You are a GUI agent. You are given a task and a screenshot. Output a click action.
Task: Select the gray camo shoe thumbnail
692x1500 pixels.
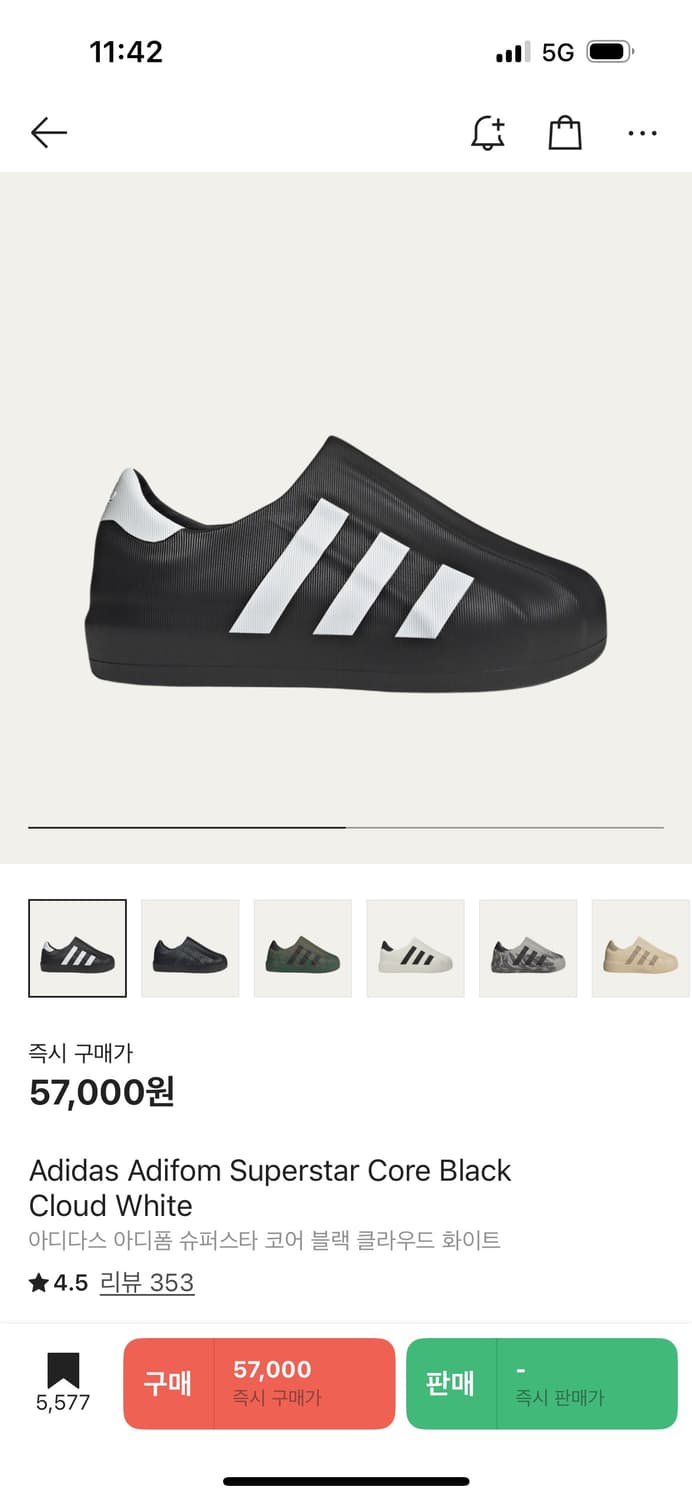528,948
